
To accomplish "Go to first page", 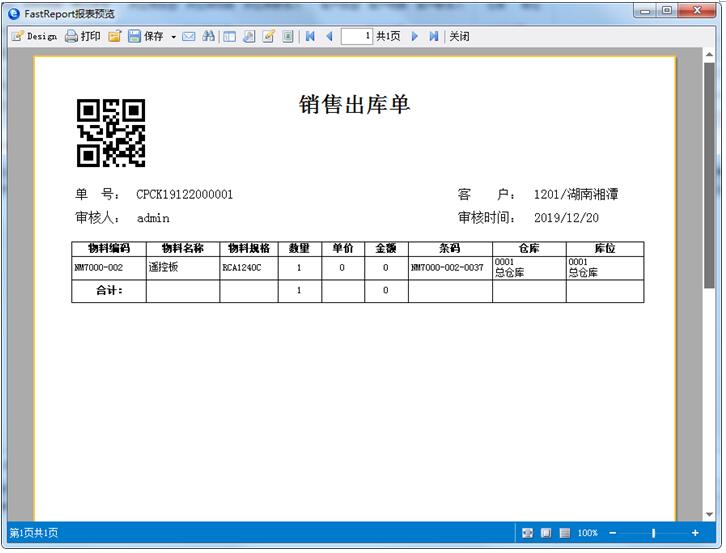I will pyautogui.click(x=310, y=36).
